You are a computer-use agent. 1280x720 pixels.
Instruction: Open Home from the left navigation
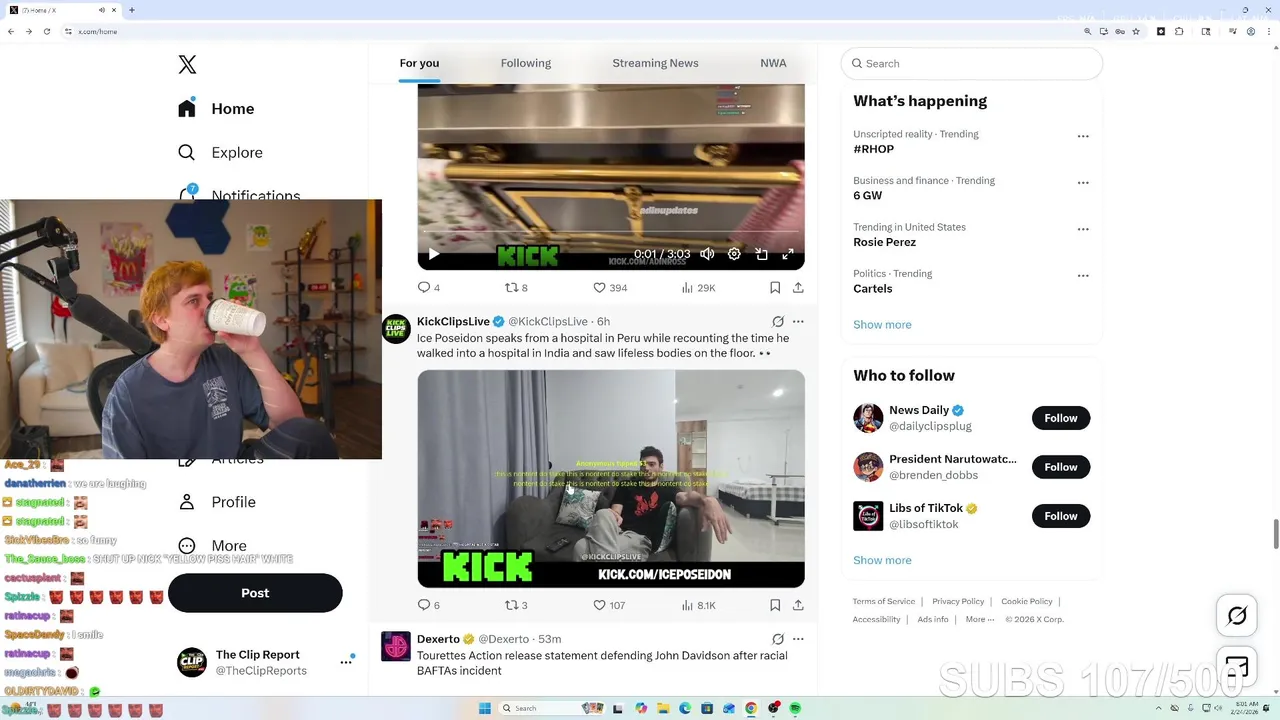(217, 109)
